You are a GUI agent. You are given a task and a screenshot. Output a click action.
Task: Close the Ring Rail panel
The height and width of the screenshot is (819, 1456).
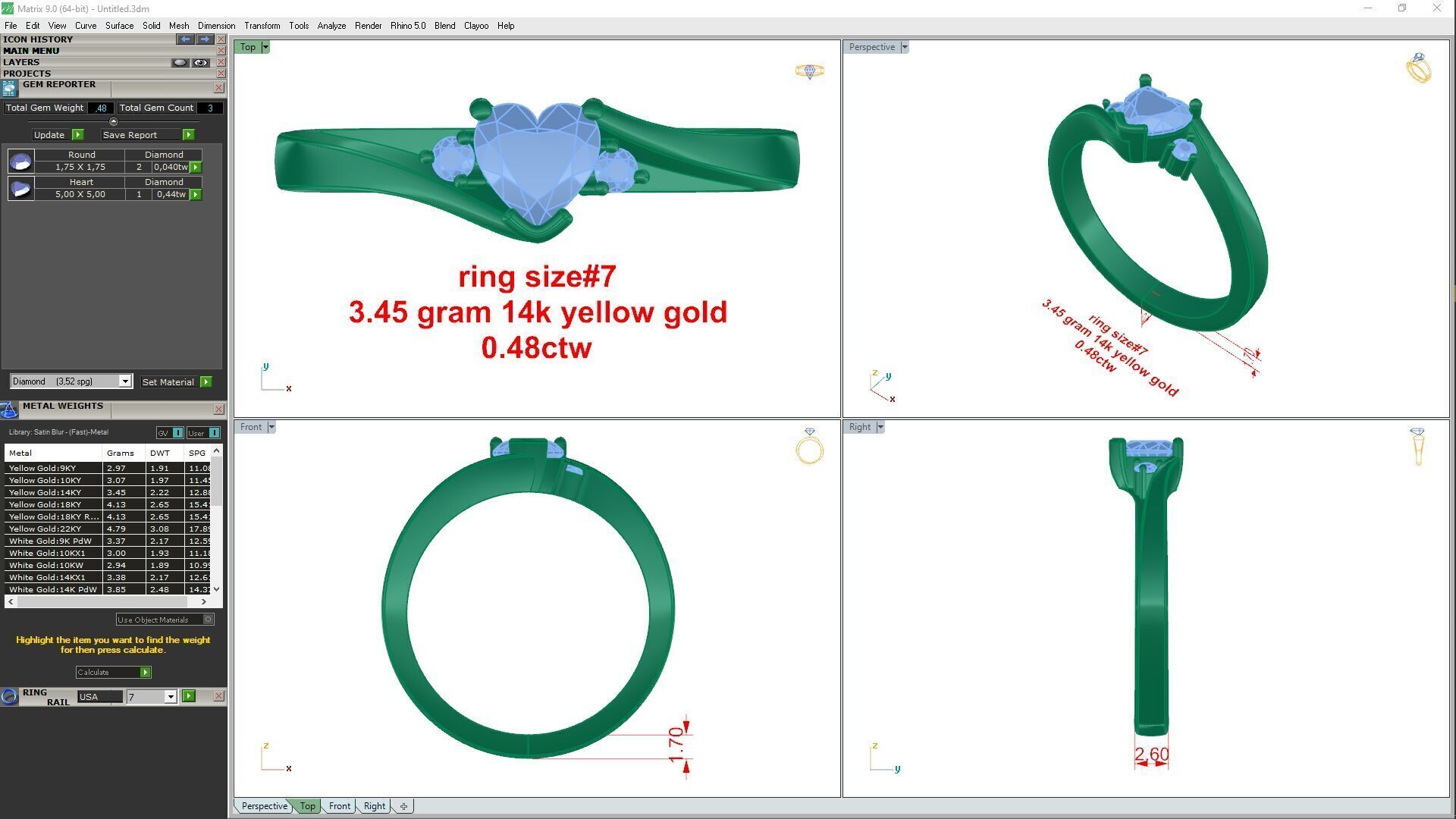pyautogui.click(x=218, y=695)
